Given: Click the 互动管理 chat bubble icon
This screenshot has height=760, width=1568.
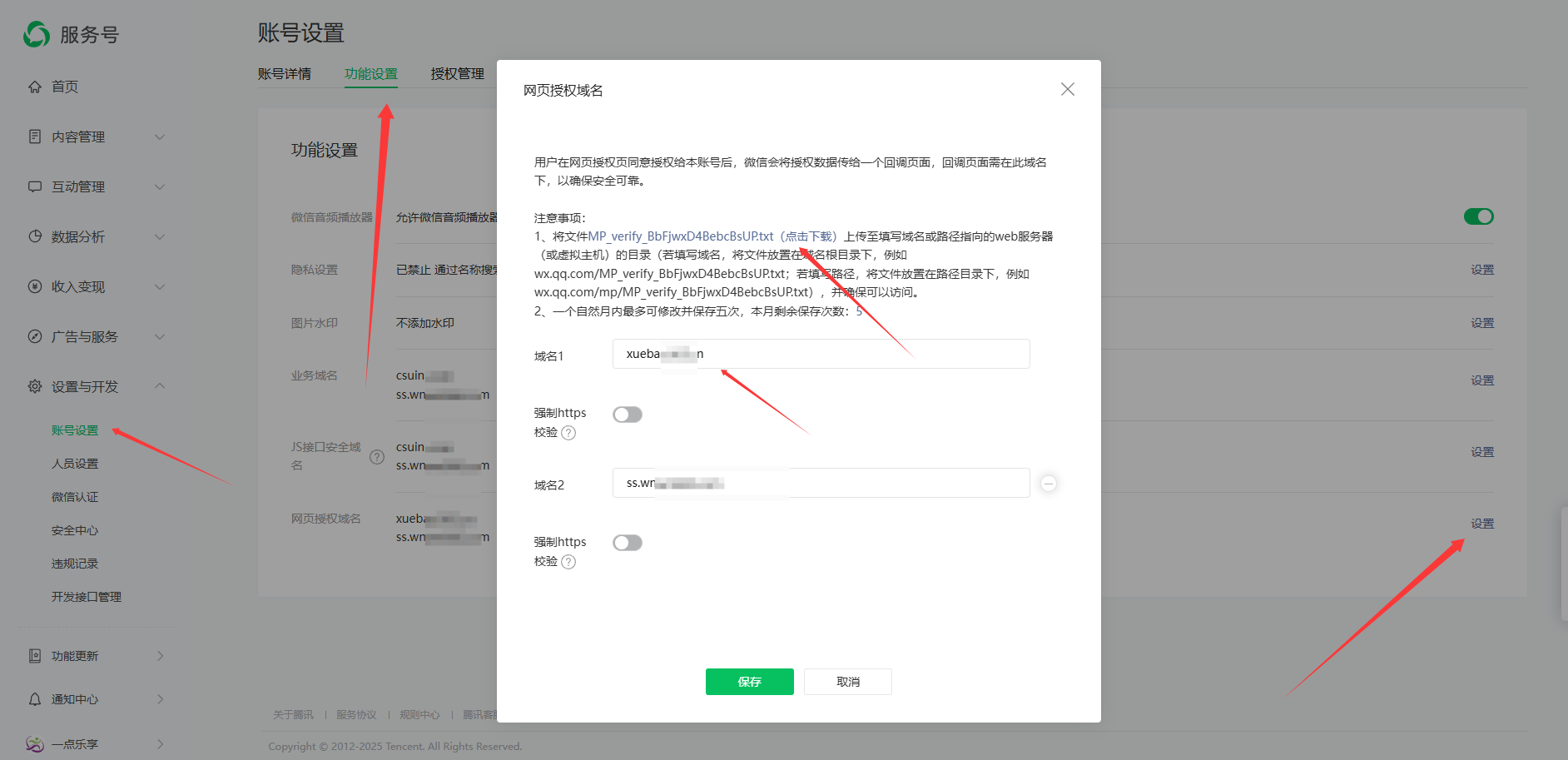Looking at the screenshot, I should coord(35,186).
